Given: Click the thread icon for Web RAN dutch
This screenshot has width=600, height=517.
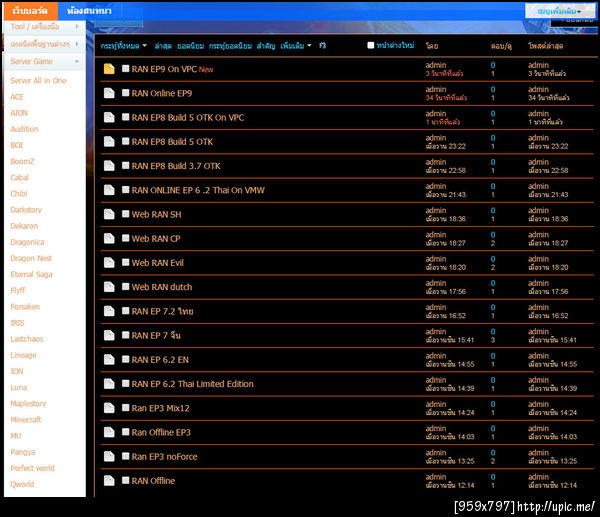Looking at the screenshot, I should [109, 287].
